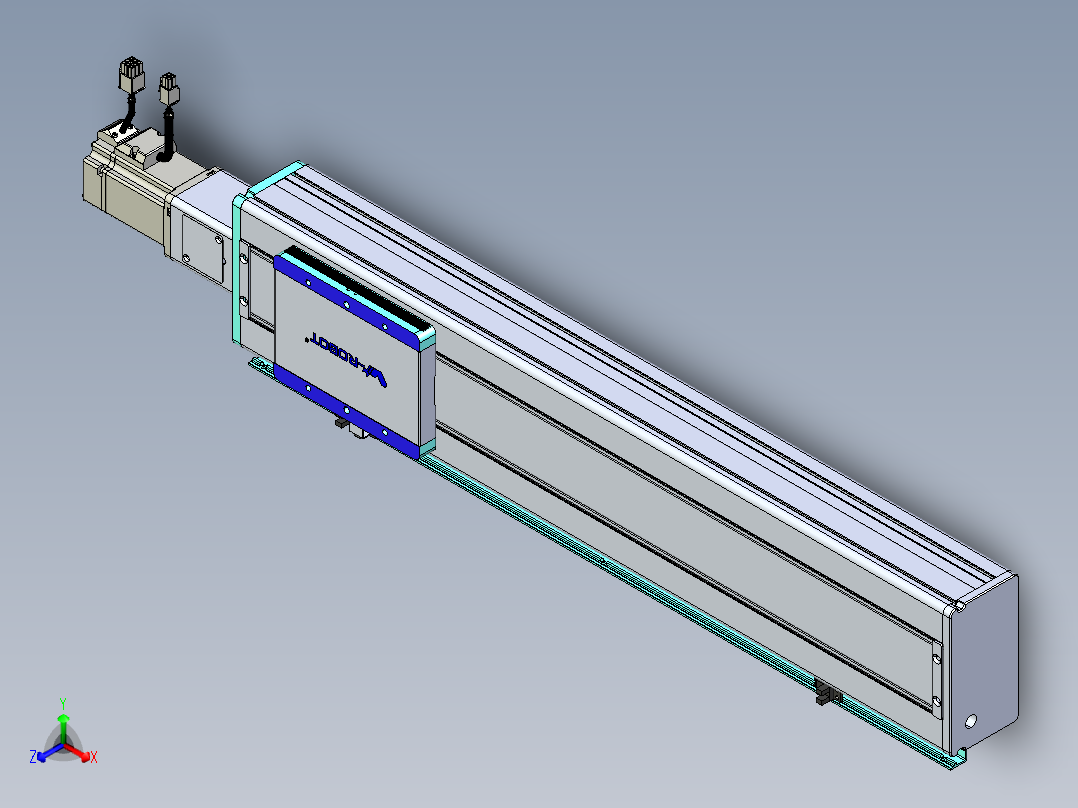Select the lower blue strip of the carriage

(346, 411)
